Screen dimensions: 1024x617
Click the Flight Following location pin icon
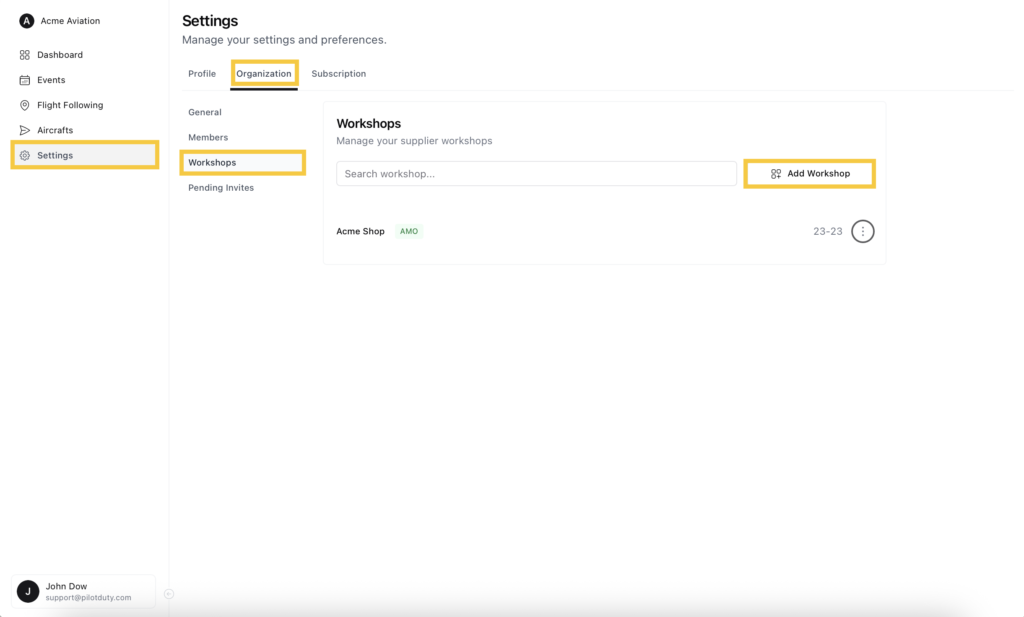[25, 105]
